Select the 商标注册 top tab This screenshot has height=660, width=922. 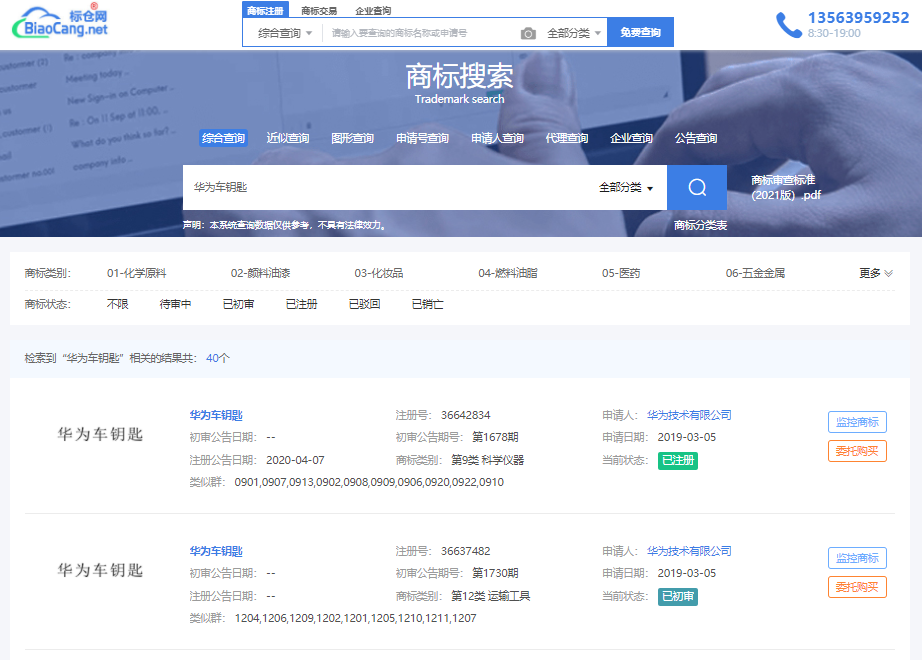click(x=265, y=10)
